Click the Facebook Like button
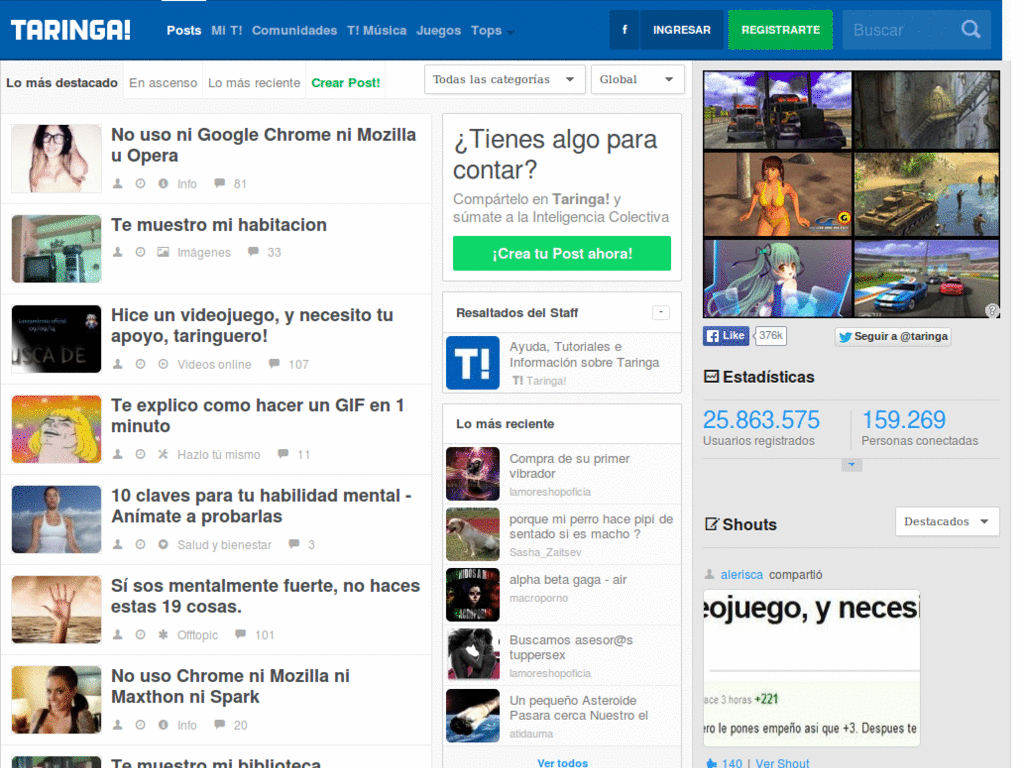1024x768 pixels. point(726,336)
